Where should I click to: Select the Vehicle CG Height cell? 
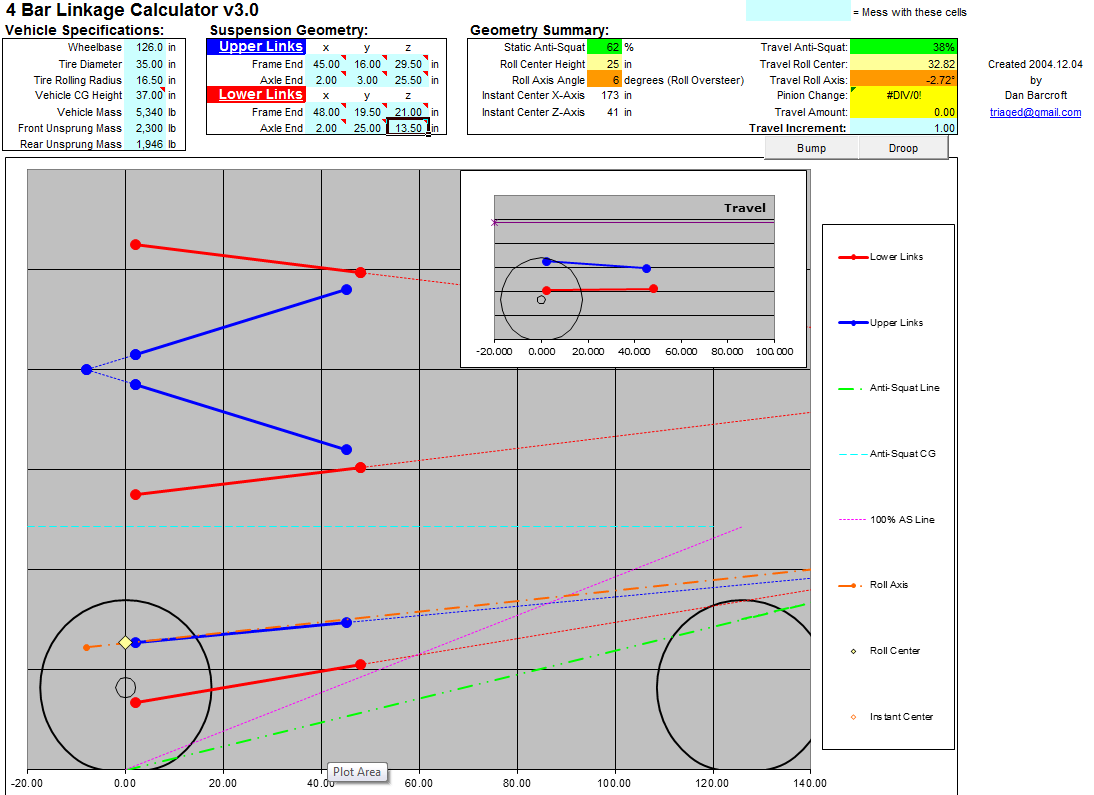[x=145, y=95]
